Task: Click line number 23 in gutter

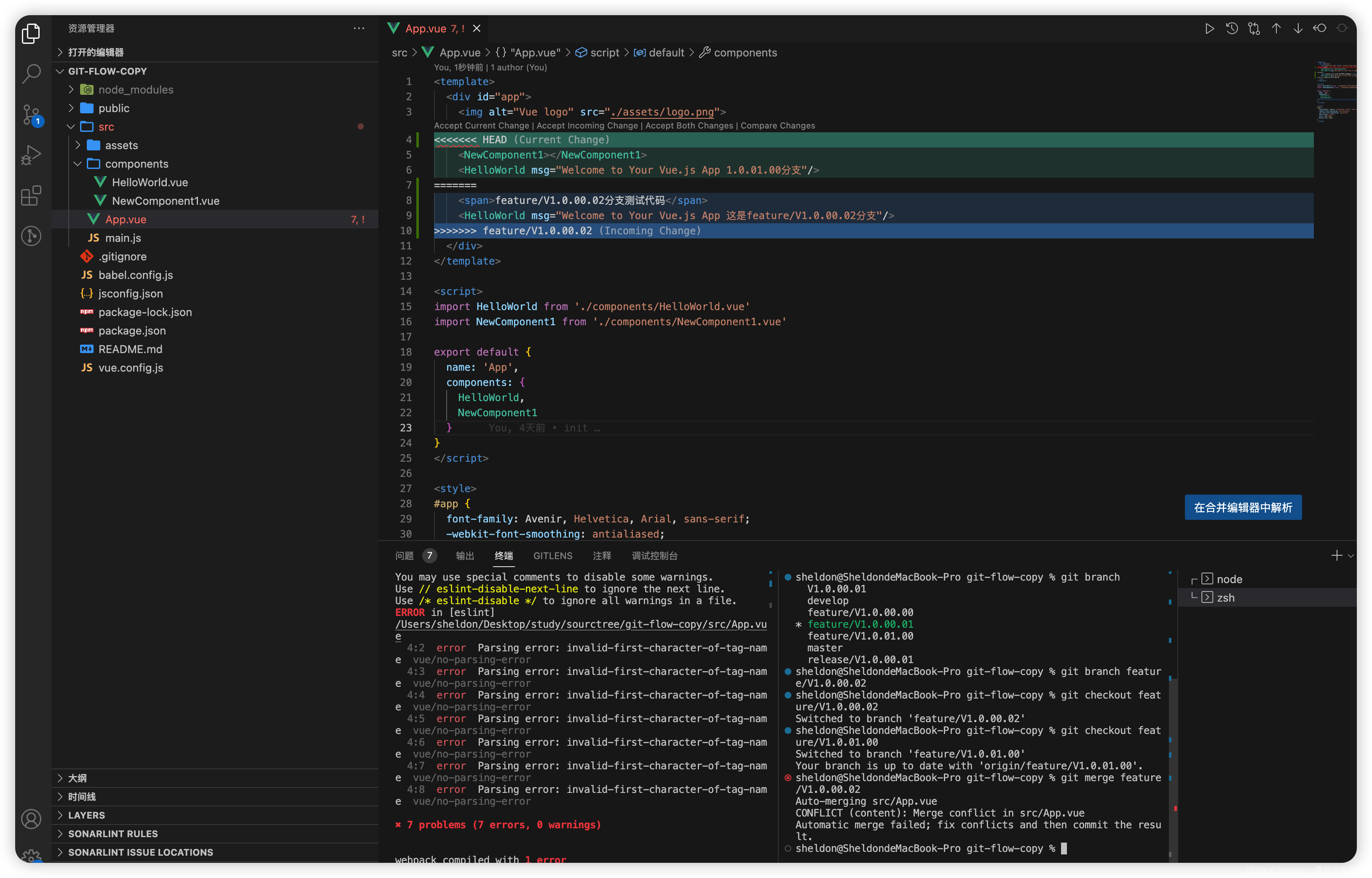Action: pos(405,428)
